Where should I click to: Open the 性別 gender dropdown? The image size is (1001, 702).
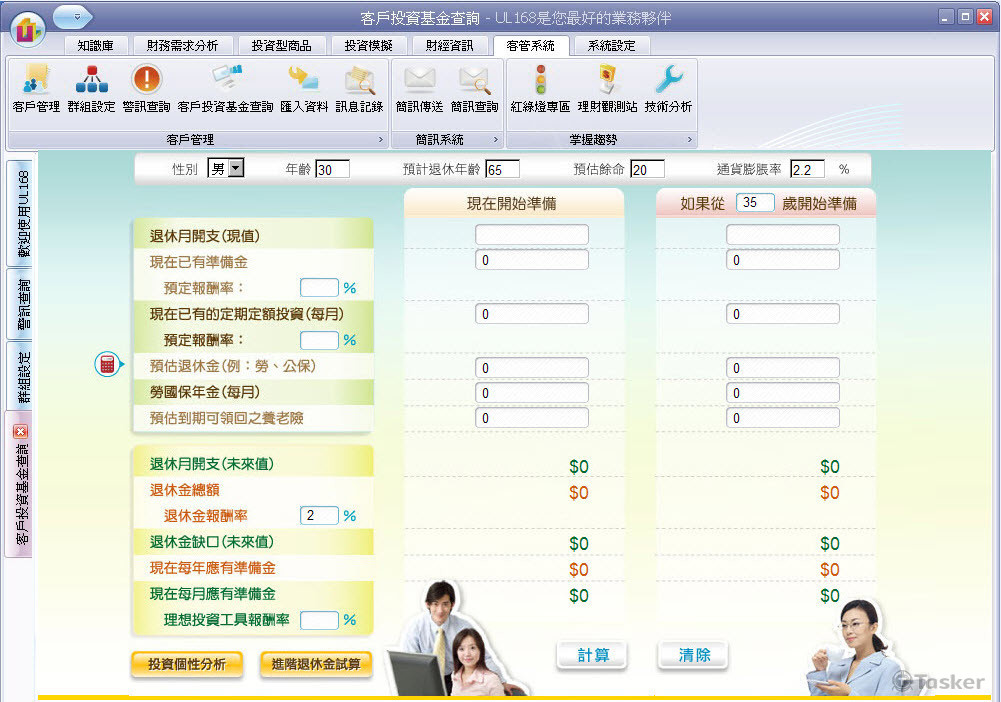(x=237, y=167)
